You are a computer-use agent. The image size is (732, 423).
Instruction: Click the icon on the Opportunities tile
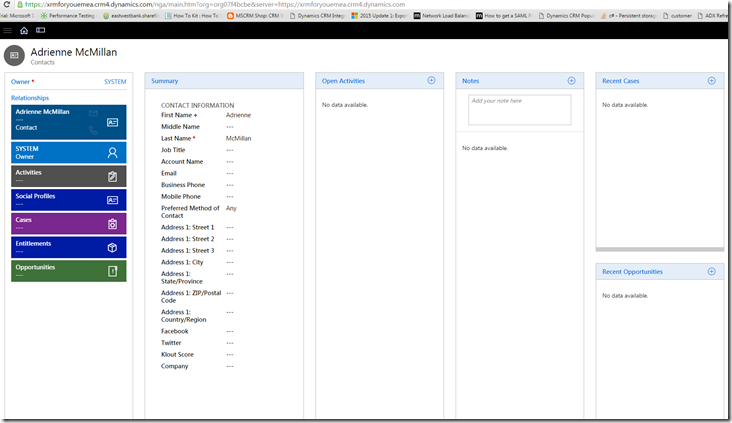113,271
